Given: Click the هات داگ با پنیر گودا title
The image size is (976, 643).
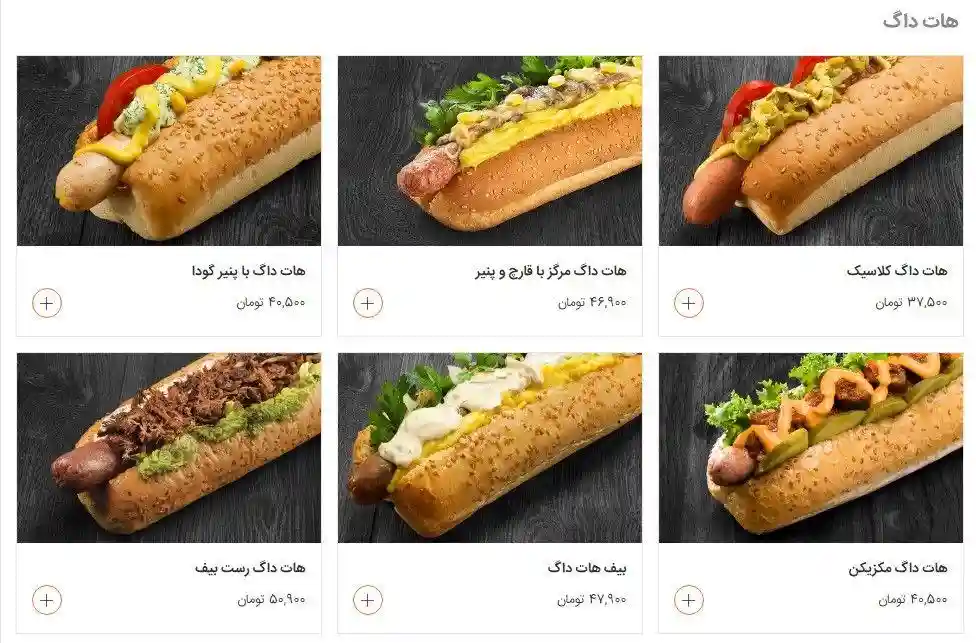Looking at the screenshot, I should click(248, 271).
